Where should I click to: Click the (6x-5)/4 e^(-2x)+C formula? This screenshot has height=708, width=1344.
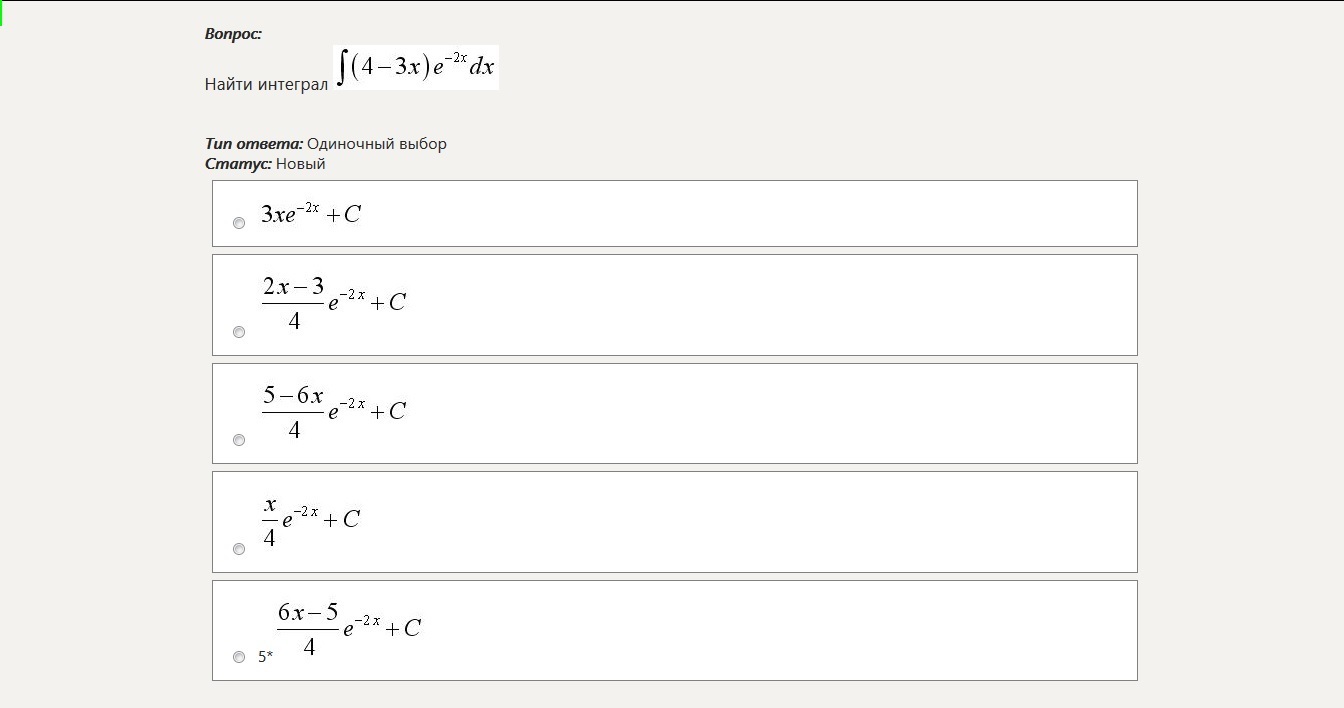click(349, 628)
